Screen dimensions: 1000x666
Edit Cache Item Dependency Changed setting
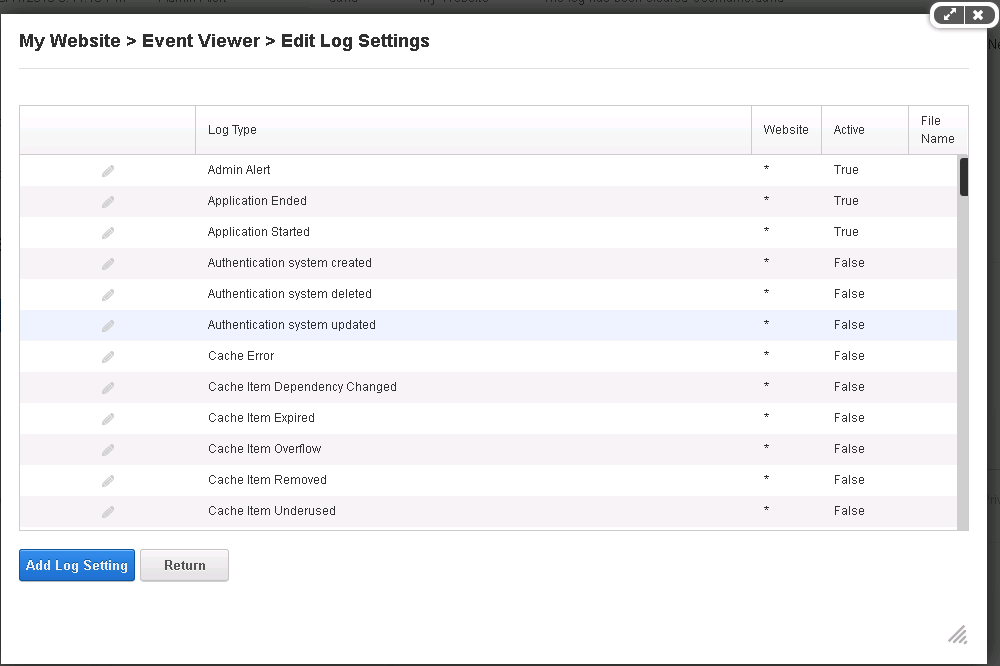108,388
